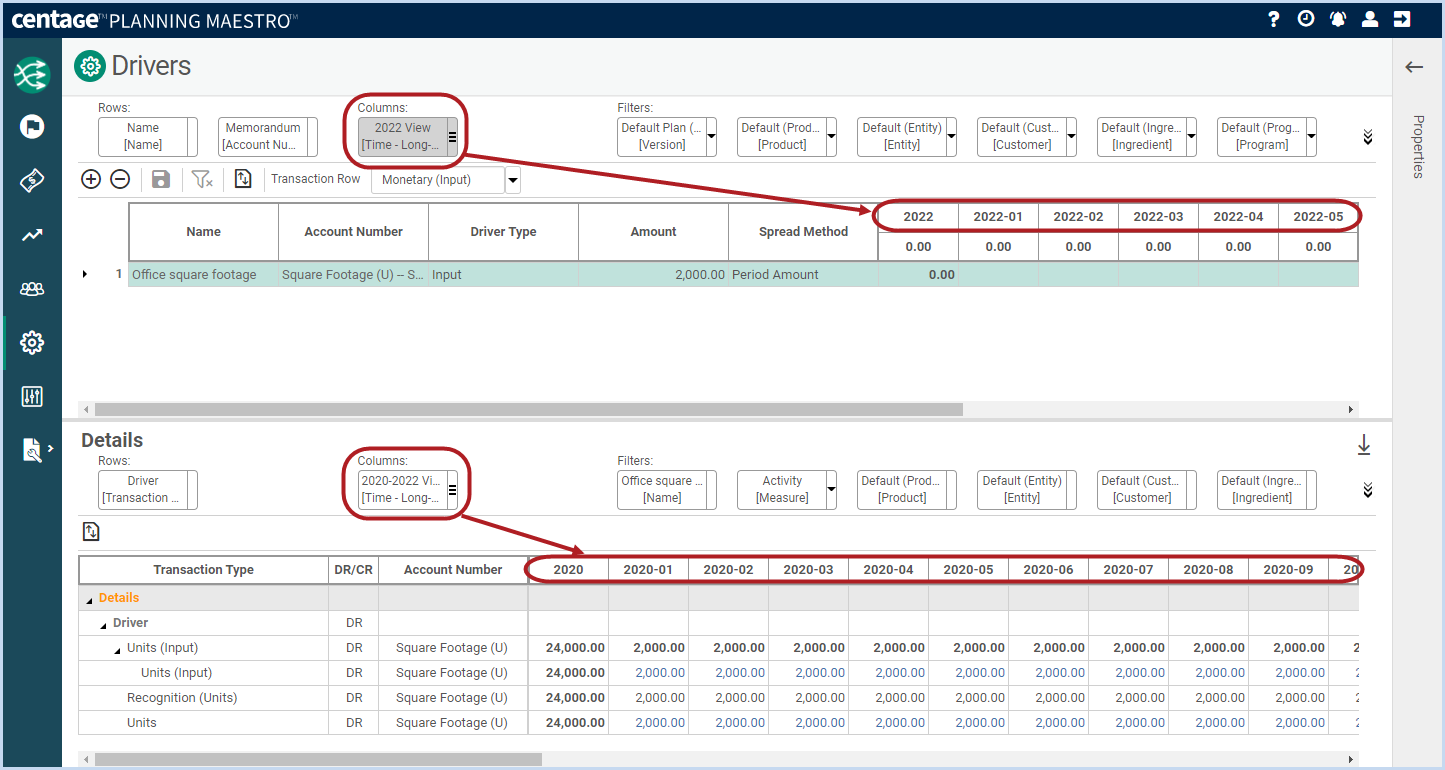
Task: Open the Default Plan [Version] filter dropdown
Action: 711,137
